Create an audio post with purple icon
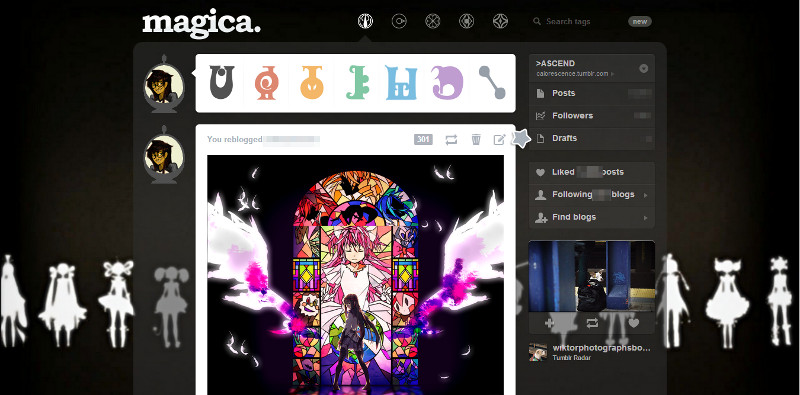This screenshot has width=800, height=395. click(x=447, y=83)
